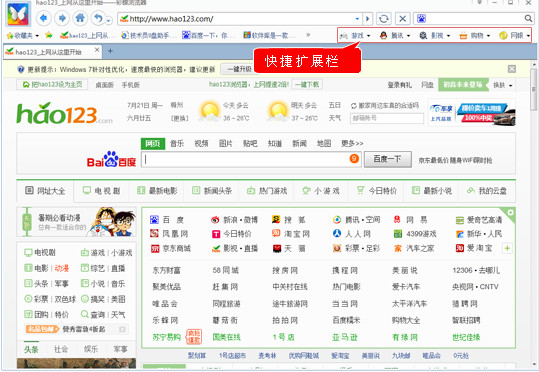
Task: Open 淘宝网 site link
Action: (x=291, y=234)
